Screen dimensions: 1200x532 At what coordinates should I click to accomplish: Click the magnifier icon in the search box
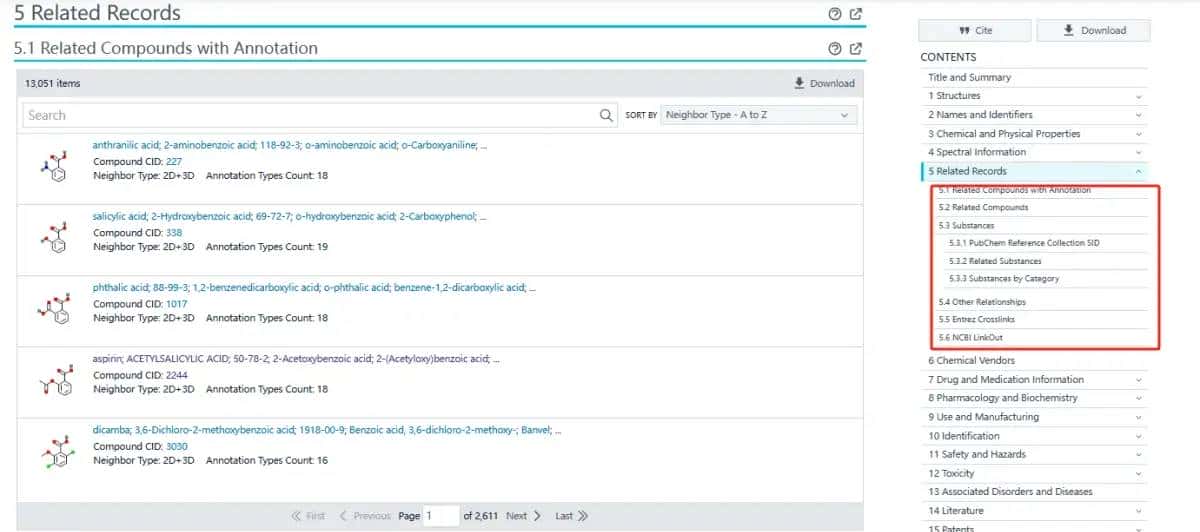tap(606, 115)
